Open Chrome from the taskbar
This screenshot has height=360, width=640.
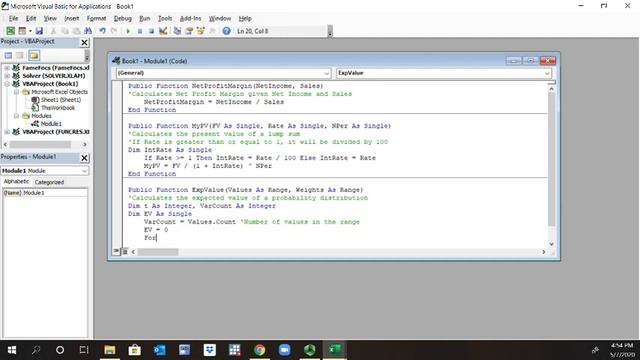point(260,350)
